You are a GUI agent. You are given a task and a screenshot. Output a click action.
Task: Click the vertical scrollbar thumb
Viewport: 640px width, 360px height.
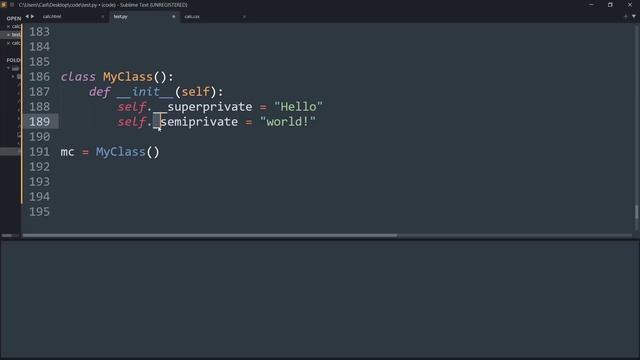coord(636,212)
